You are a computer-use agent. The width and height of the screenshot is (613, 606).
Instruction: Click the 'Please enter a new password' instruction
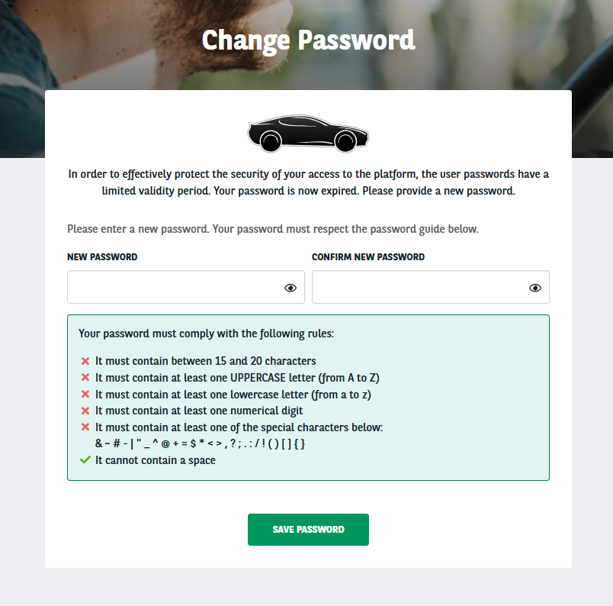[272, 229]
